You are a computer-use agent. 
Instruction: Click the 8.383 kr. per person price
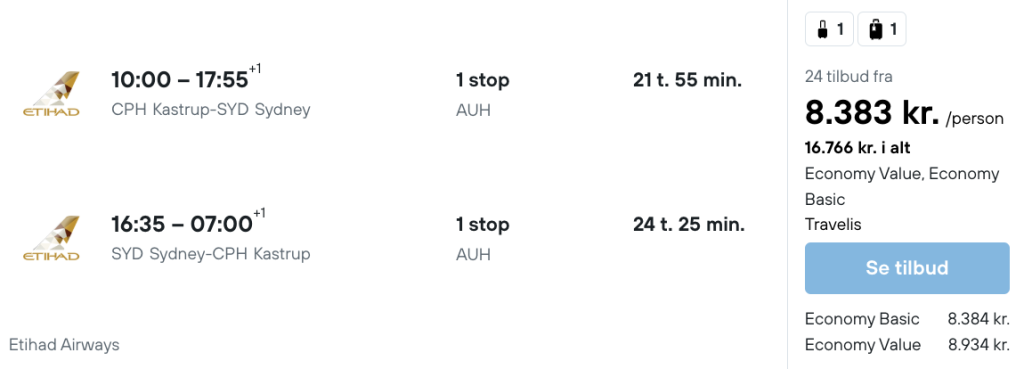(904, 114)
